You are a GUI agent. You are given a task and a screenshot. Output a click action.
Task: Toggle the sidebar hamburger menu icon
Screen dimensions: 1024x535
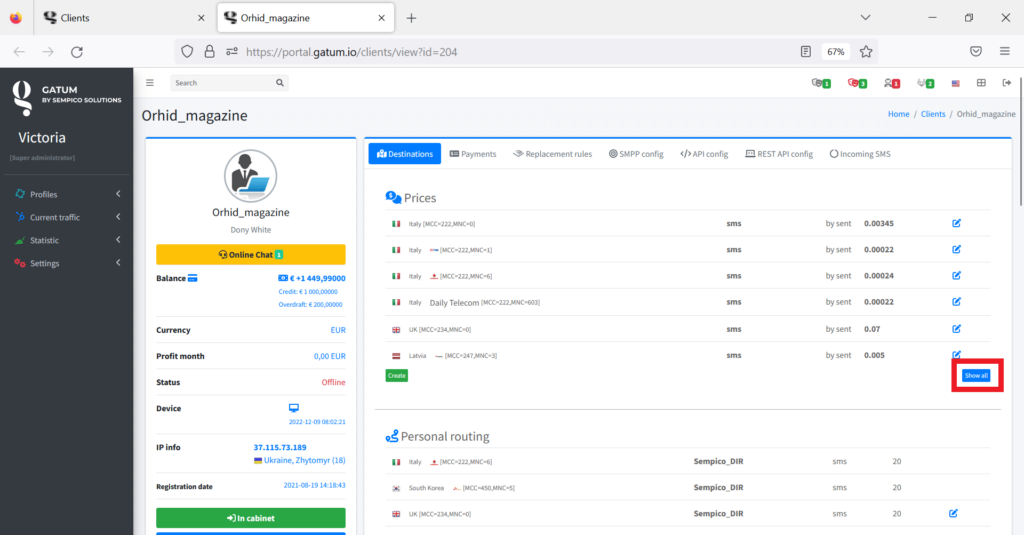point(150,83)
